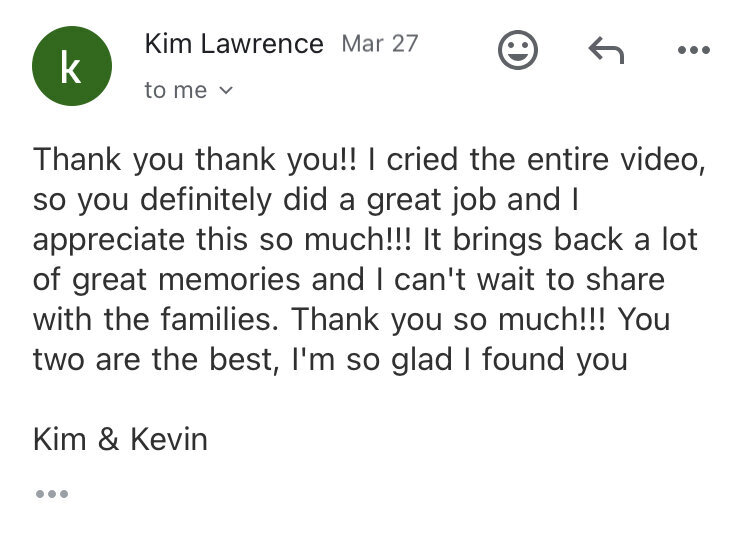Open Kim Lawrence sender name
The height and width of the screenshot is (536, 750).
click(234, 44)
